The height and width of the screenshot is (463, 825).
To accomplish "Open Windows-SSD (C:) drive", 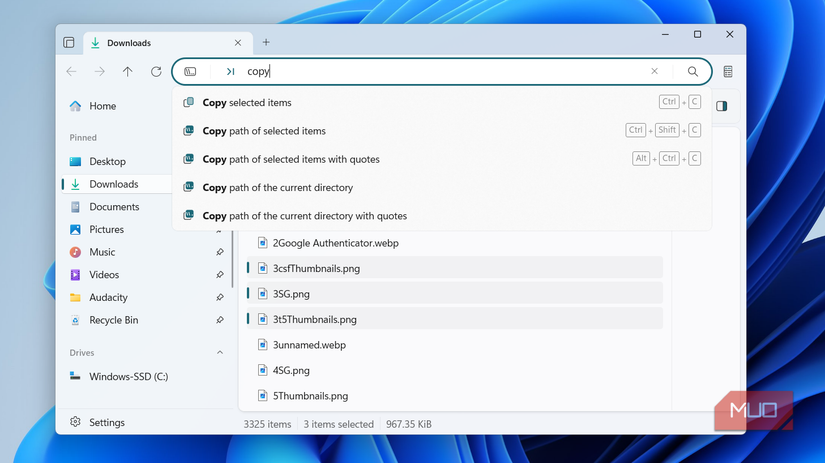I will click(x=128, y=377).
